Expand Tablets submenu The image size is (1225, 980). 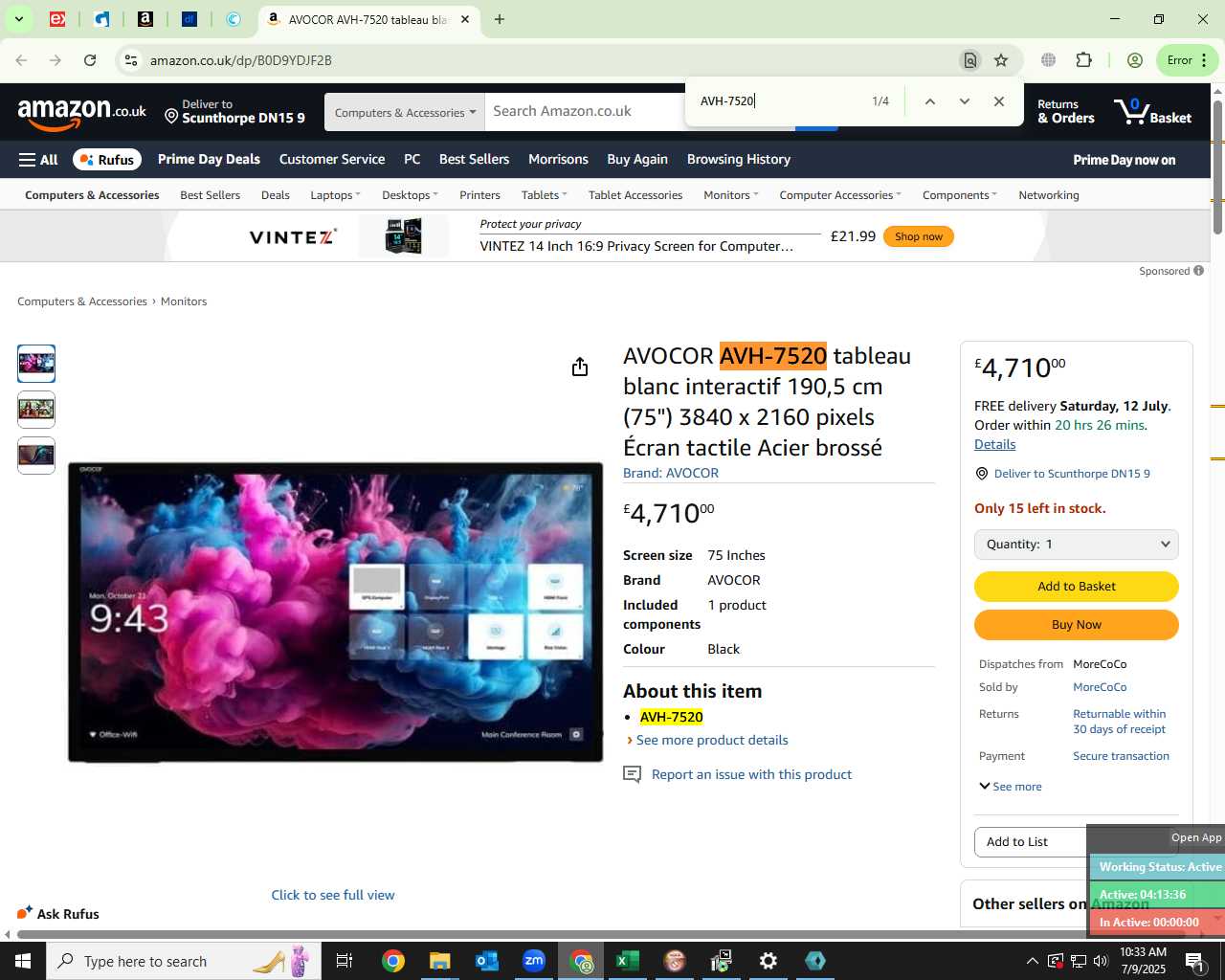(x=544, y=195)
